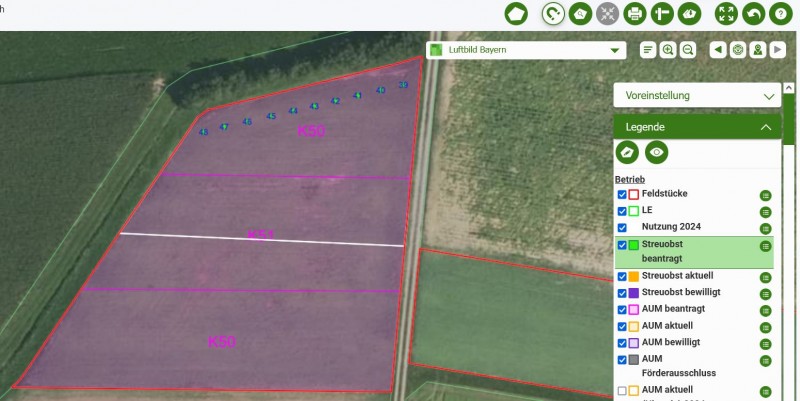800x401 pixels.
Task: Open the options menu for Nutzung 2024
Action: coord(766,228)
